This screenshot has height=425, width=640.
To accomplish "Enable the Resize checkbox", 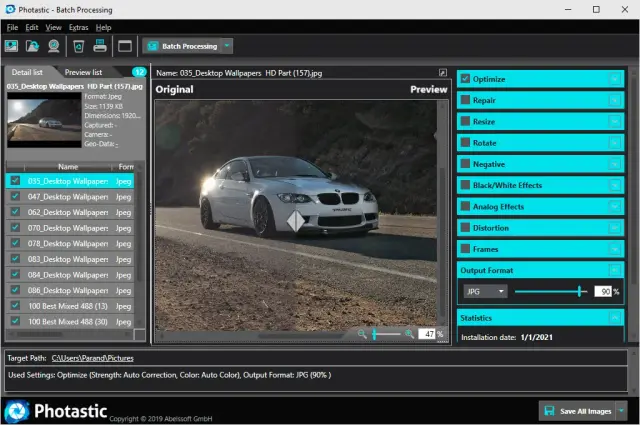I will pyautogui.click(x=465, y=121).
